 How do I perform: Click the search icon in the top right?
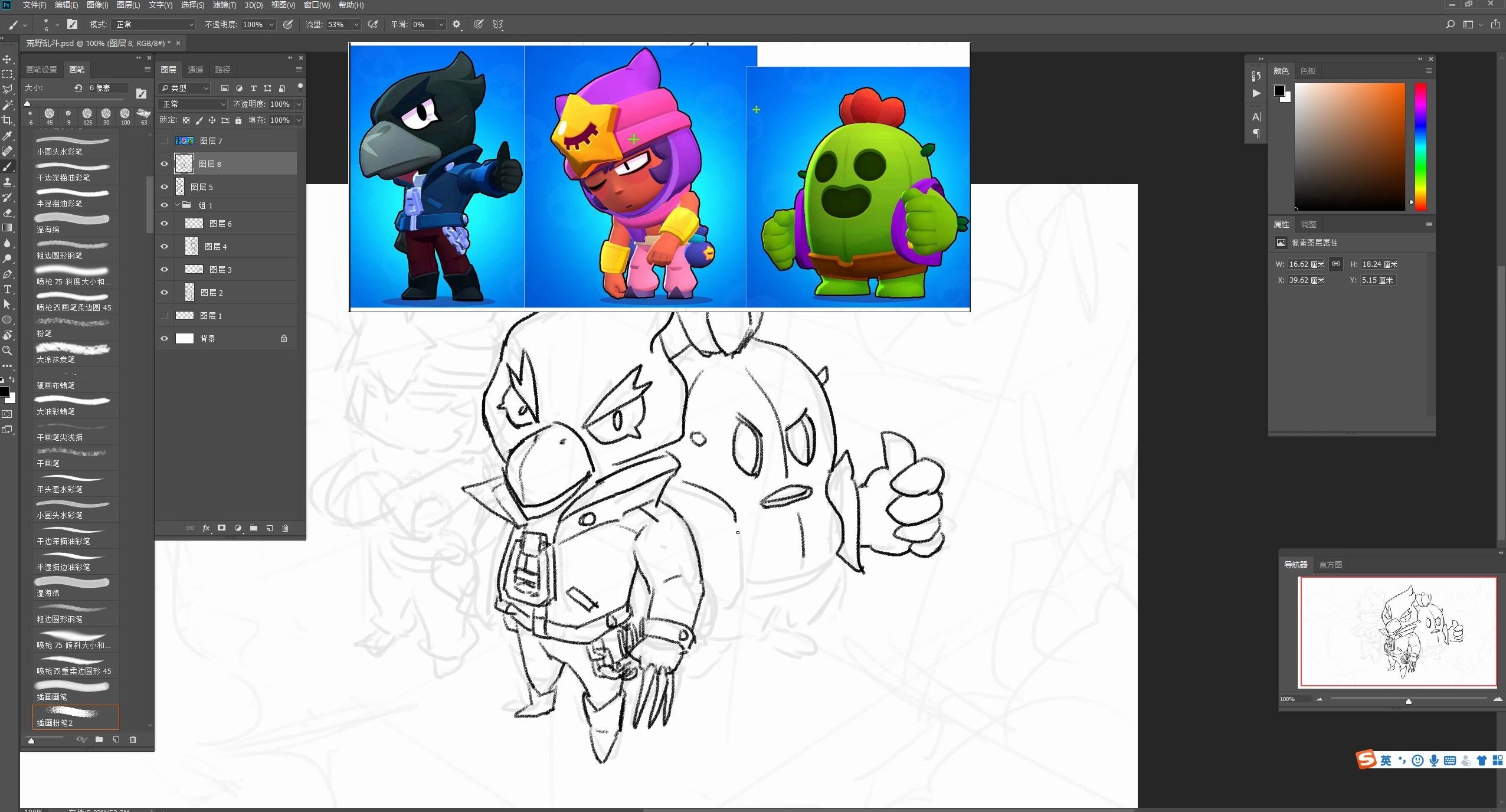[x=1450, y=24]
